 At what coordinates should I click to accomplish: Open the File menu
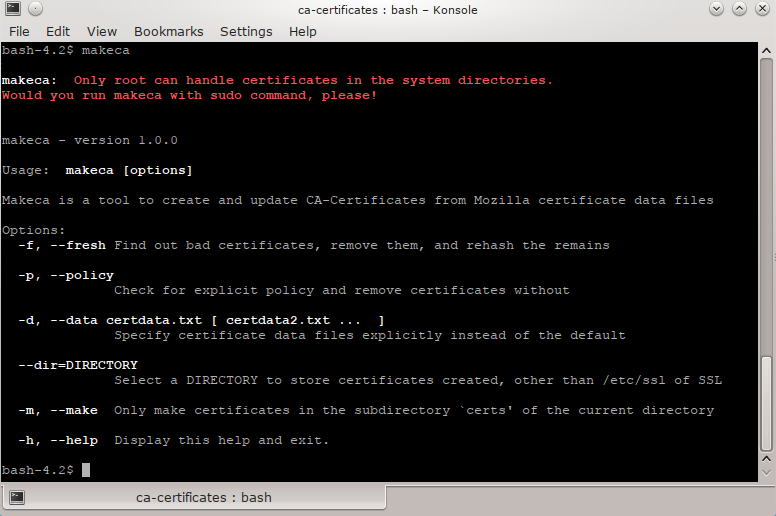pyautogui.click(x=19, y=31)
